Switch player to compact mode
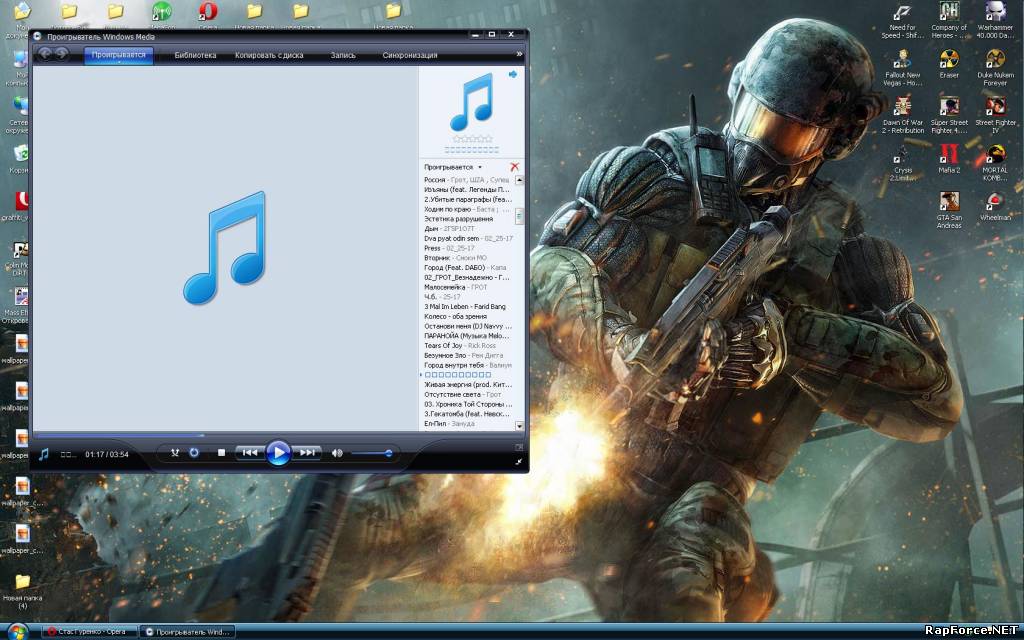The image size is (1024, 640). [519, 462]
